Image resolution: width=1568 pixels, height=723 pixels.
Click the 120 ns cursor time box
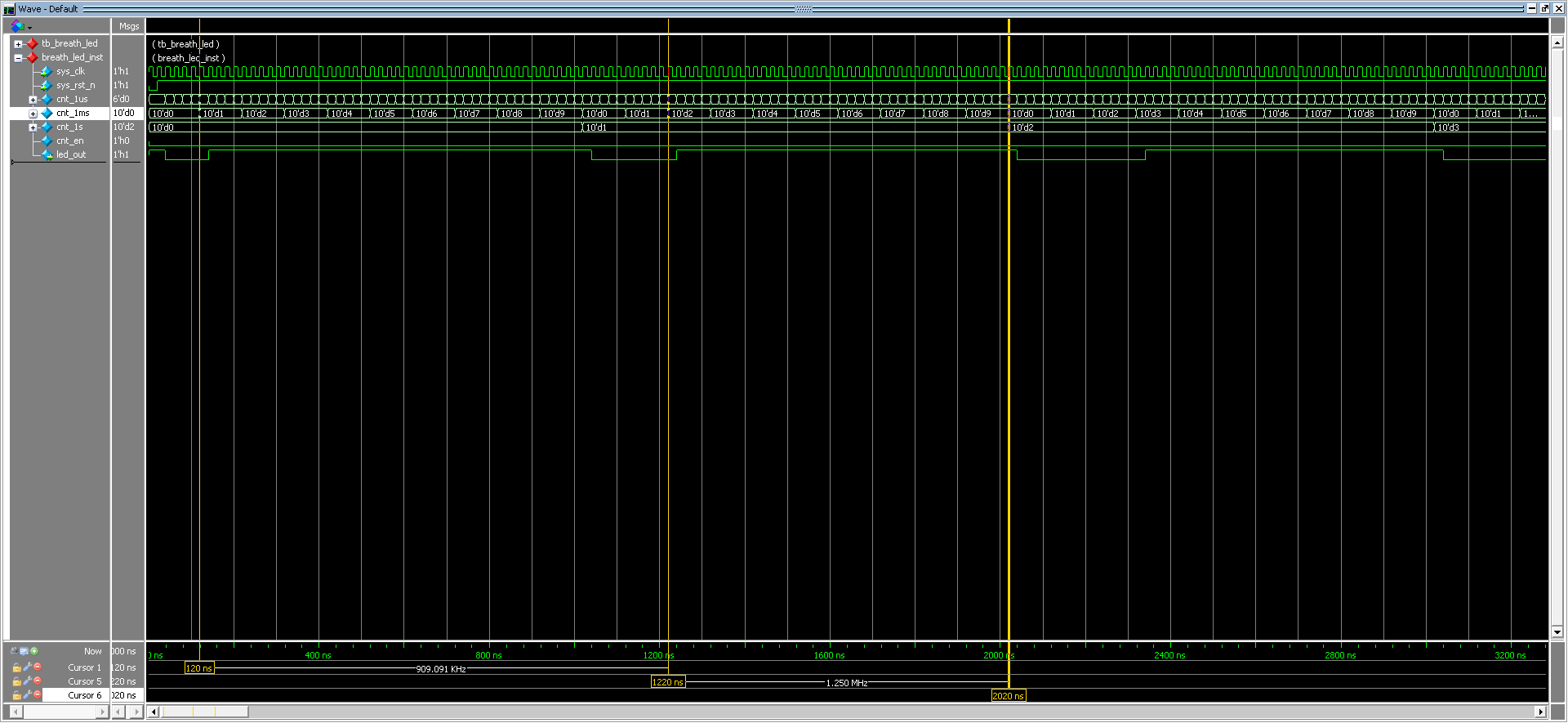click(x=199, y=668)
